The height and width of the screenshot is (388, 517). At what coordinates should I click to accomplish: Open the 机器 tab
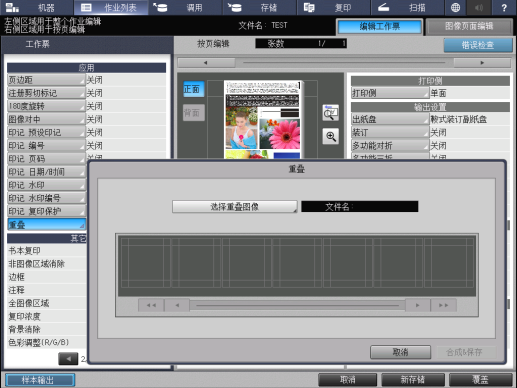37,7
